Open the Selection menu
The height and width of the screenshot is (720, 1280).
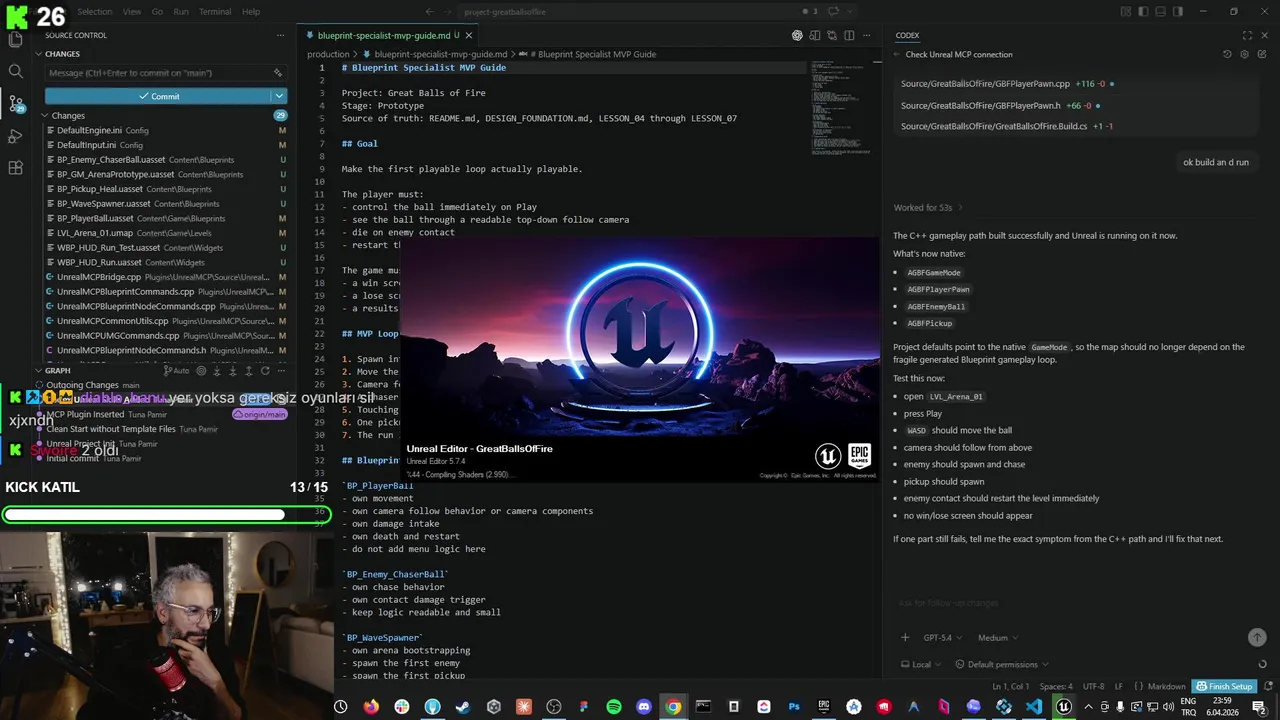coord(95,11)
